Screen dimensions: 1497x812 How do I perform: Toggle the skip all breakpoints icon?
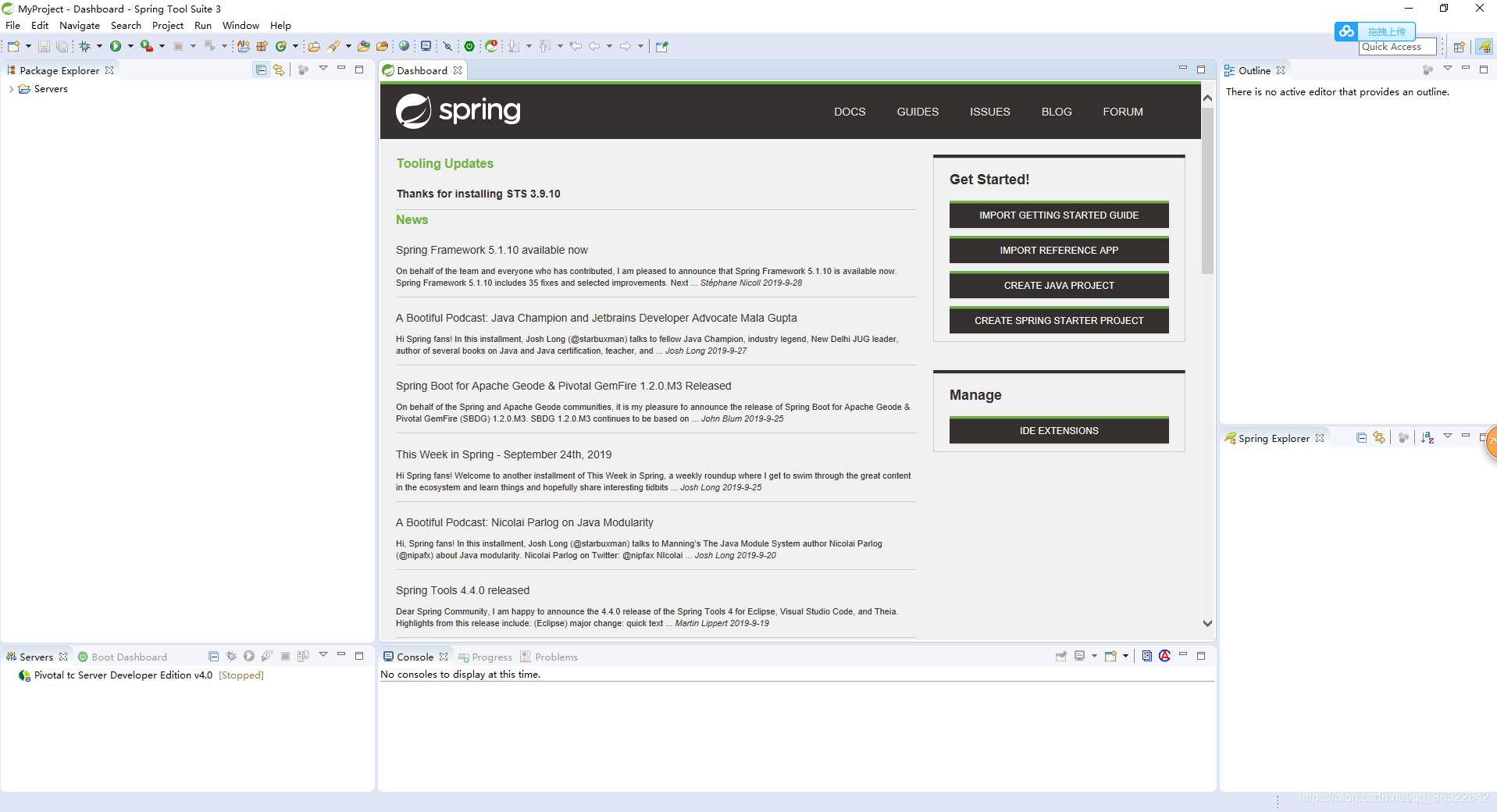tap(447, 46)
